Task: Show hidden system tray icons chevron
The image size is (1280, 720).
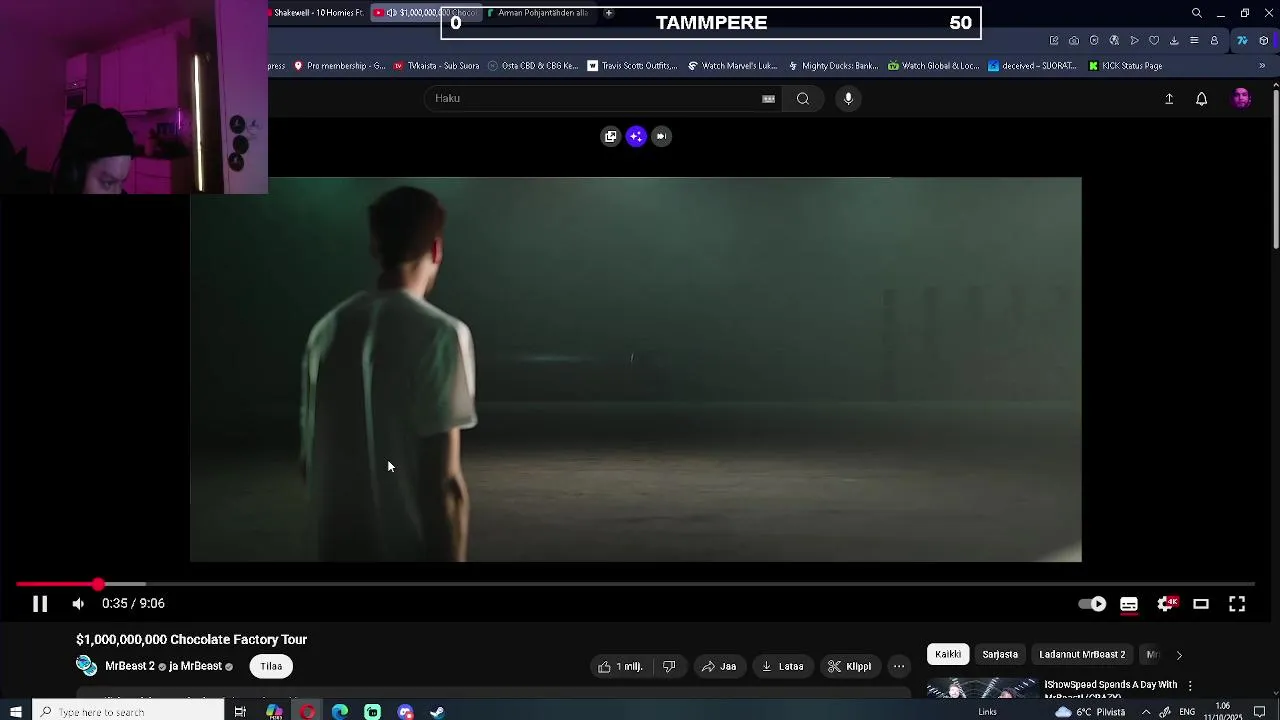Action: point(1145,712)
